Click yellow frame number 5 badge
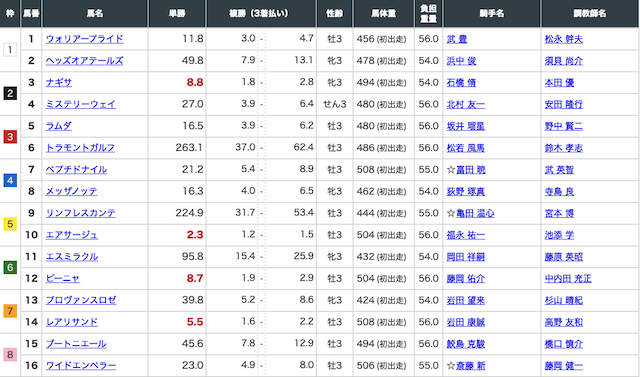Image resolution: width=640 pixels, height=377 pixels. click(x=10, y=224)
